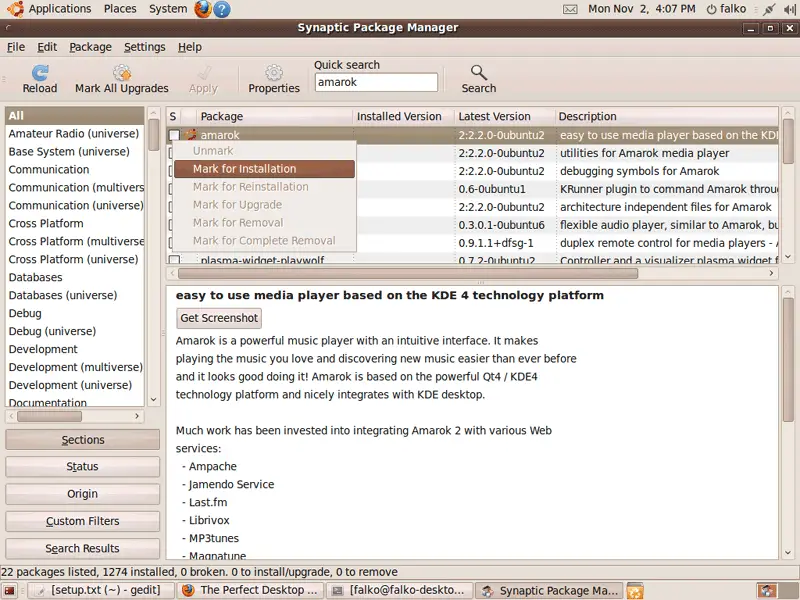Screen dimensions: 800x600
Task: Click the sections list horizontal scrollbar
Action: (49, 416)
